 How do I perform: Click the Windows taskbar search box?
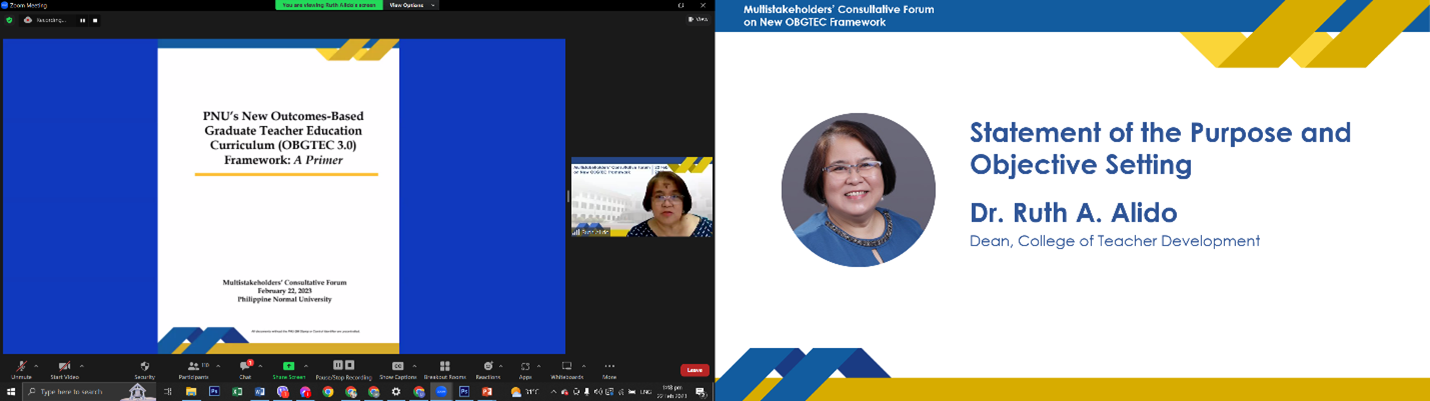click(x=75, y=392)
